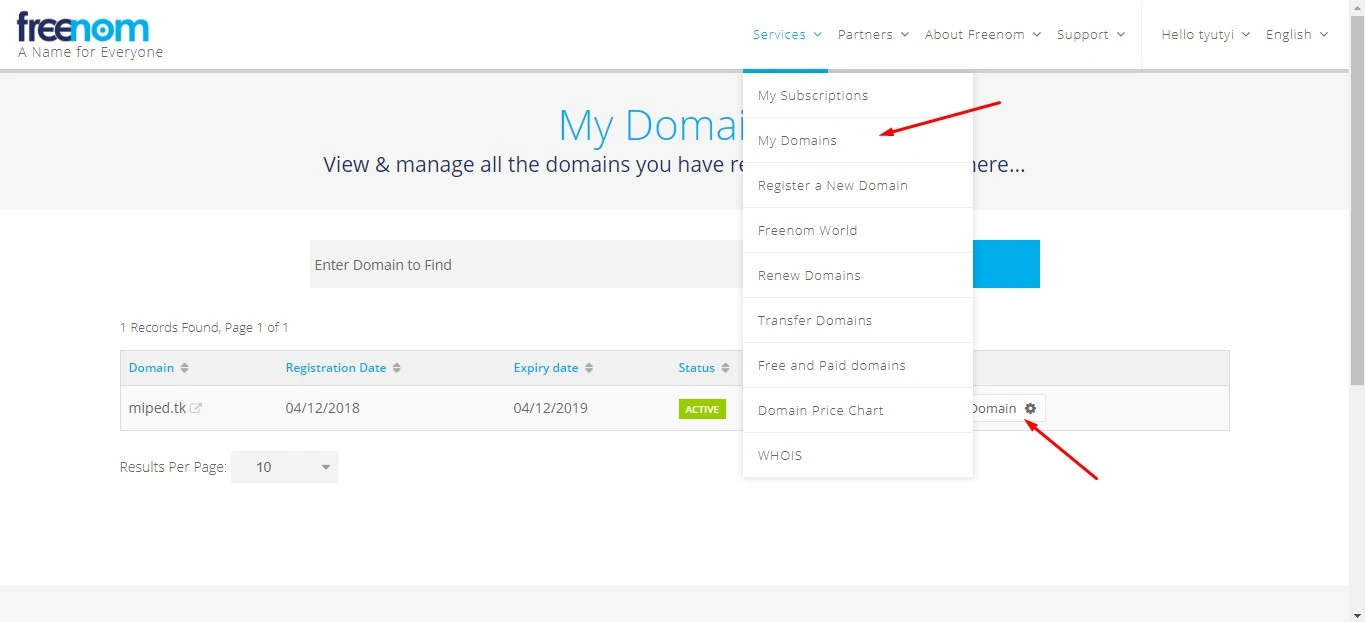Sort by Status column arrows
The width and height of the screenshot is (1365, 622).
coord(726,368)
